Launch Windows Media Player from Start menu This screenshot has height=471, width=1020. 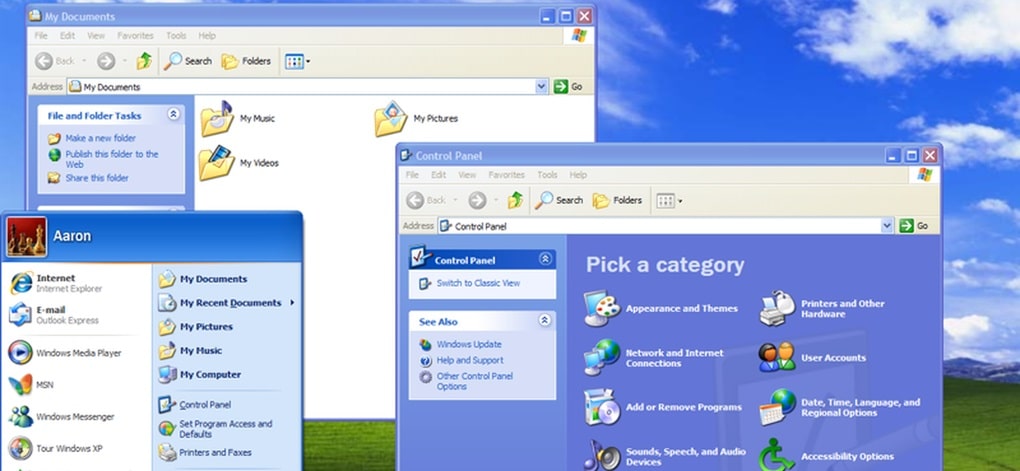[65, 353]
